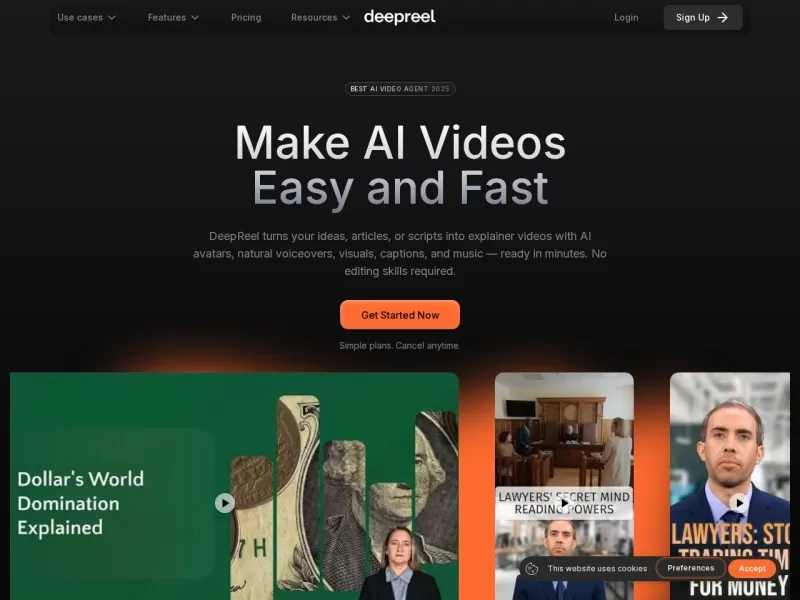800x600 pixels.
Task: Expand the Use cases dropdown
Action: click(x=86, y=17)
